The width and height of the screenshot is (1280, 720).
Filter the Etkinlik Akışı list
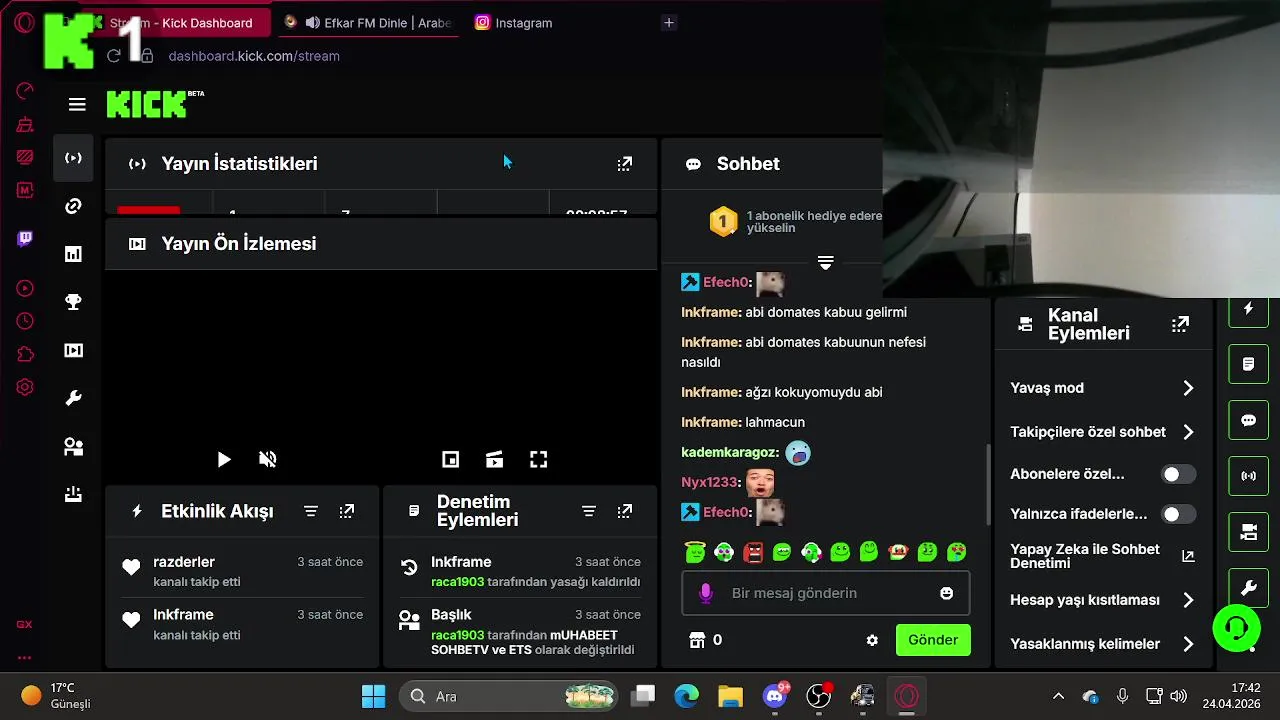pos(311,511)
